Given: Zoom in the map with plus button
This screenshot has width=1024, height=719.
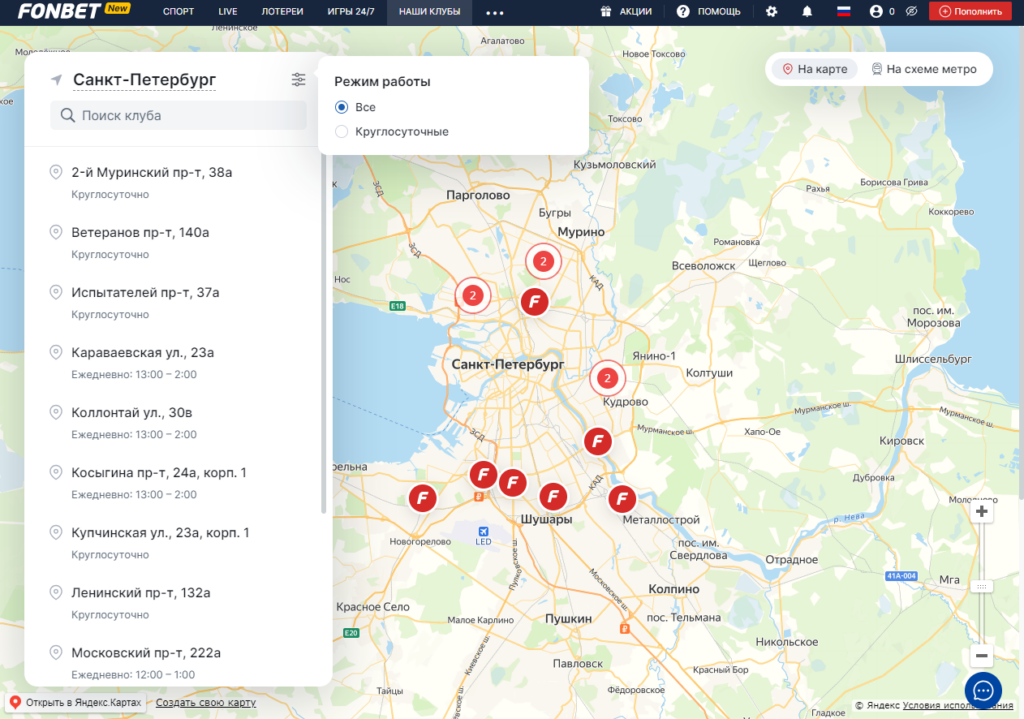Looking at the screenshot, I should (982, 511).
